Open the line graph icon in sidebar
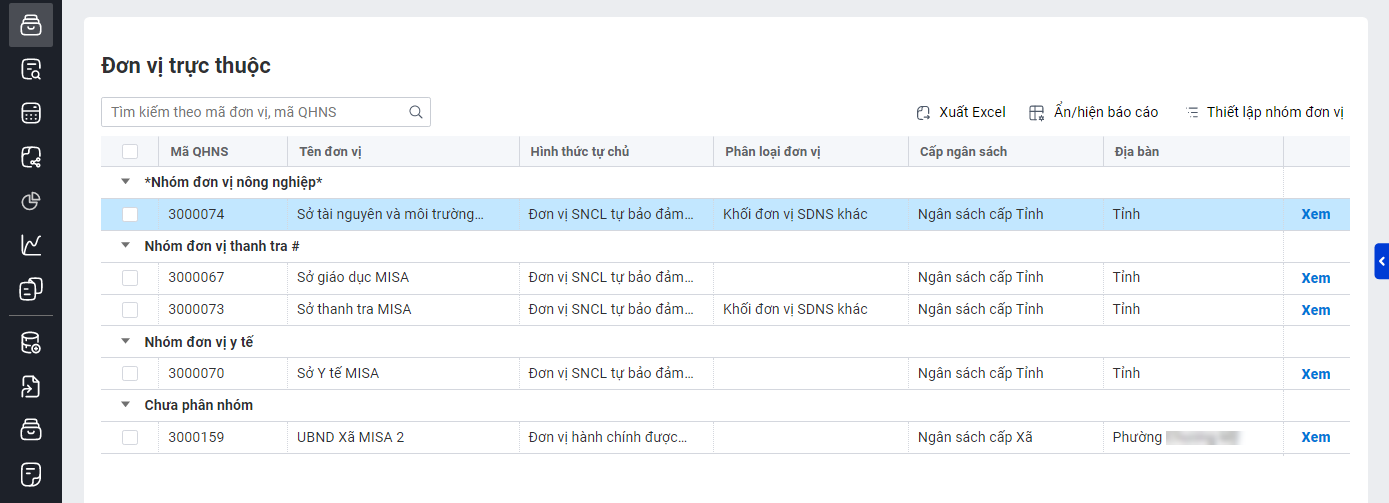Image resolution: width=1389 pixels, height=503 pixels. (31, 245)
